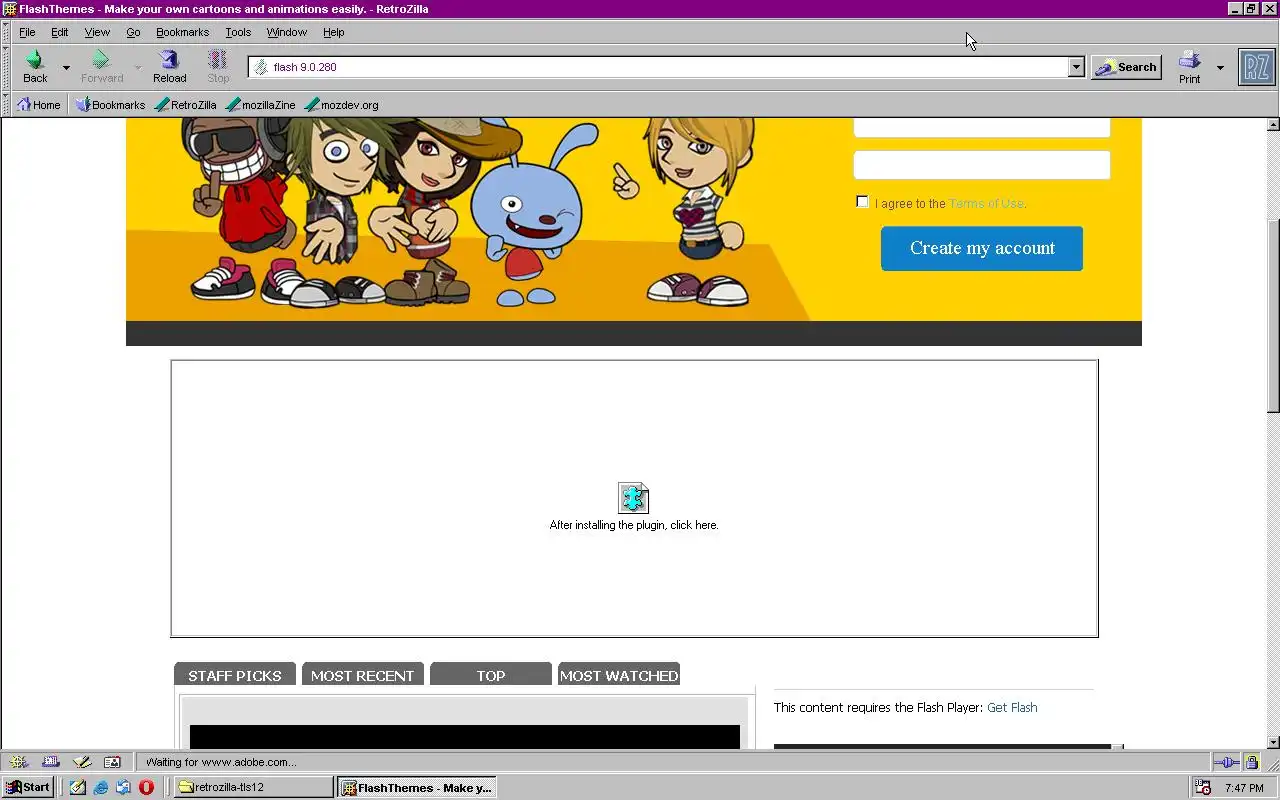Launch Opera from the quick launch bar

click(146, 787)
